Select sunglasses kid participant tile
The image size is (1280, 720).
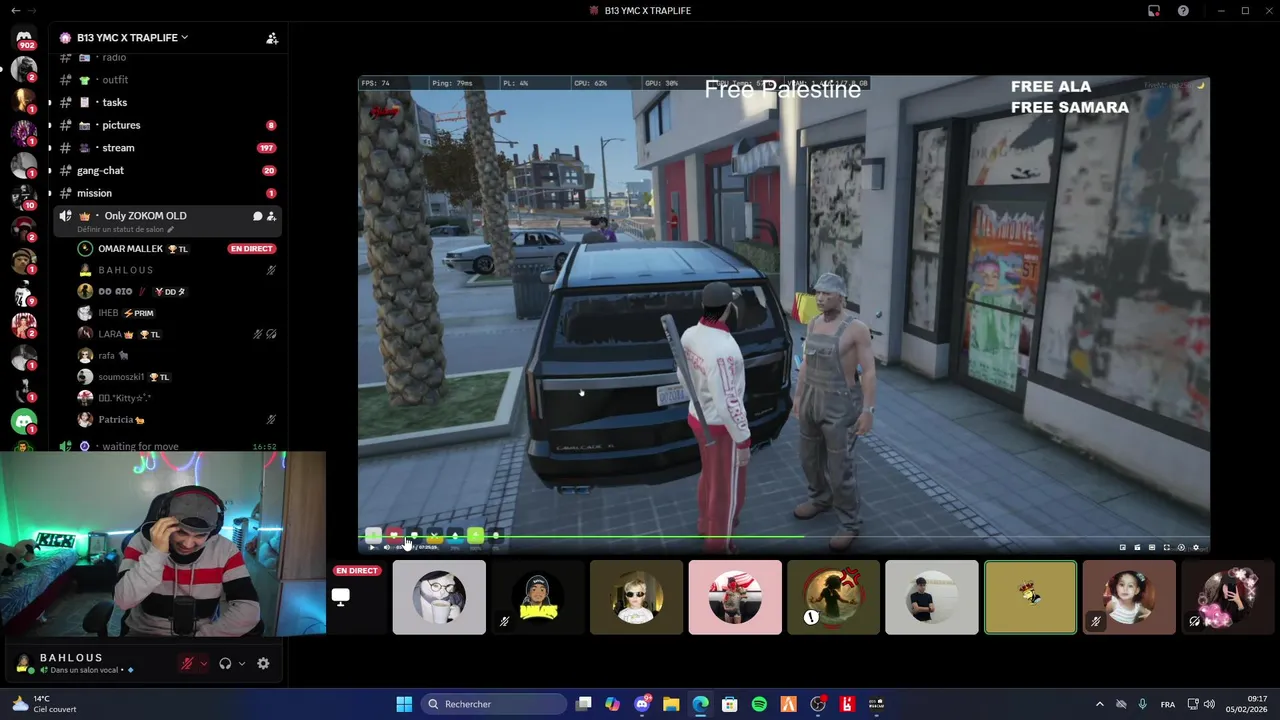pos(636,597)
